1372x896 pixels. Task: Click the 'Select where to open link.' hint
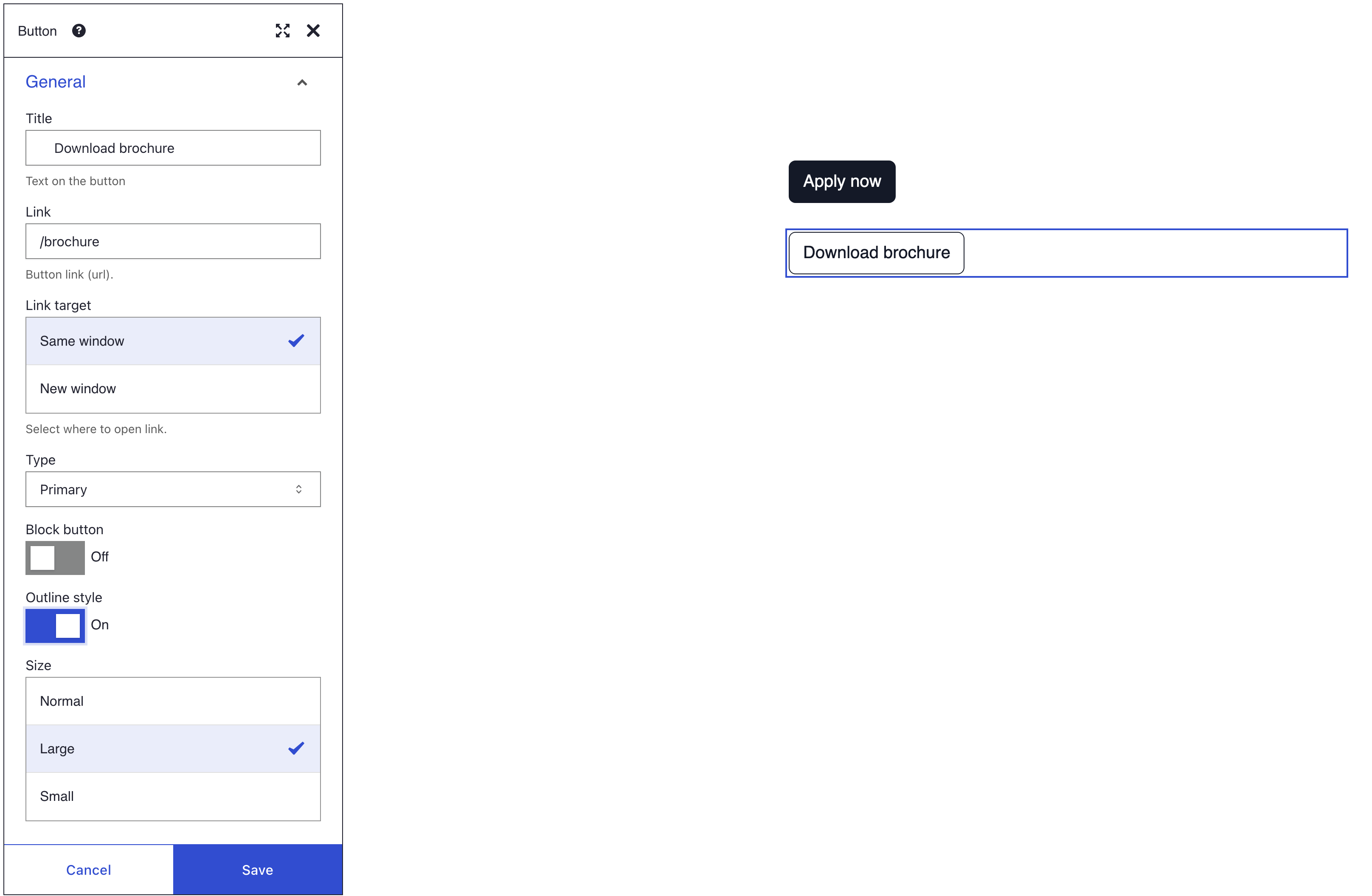[96, 429]
